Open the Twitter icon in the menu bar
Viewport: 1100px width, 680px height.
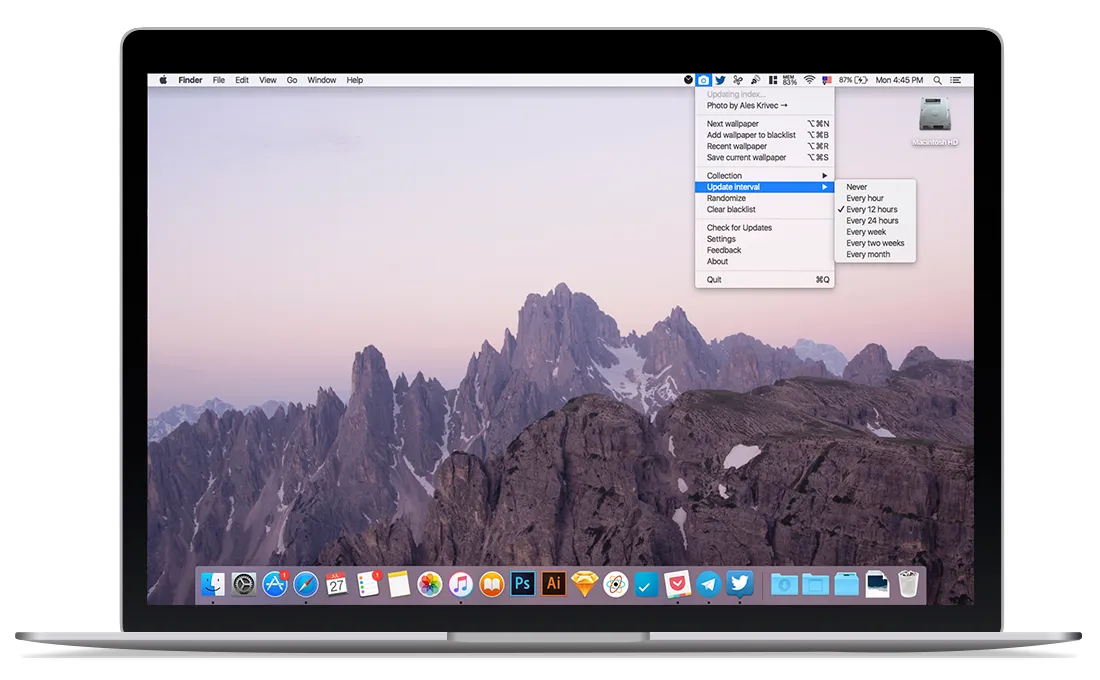point(720,80)
